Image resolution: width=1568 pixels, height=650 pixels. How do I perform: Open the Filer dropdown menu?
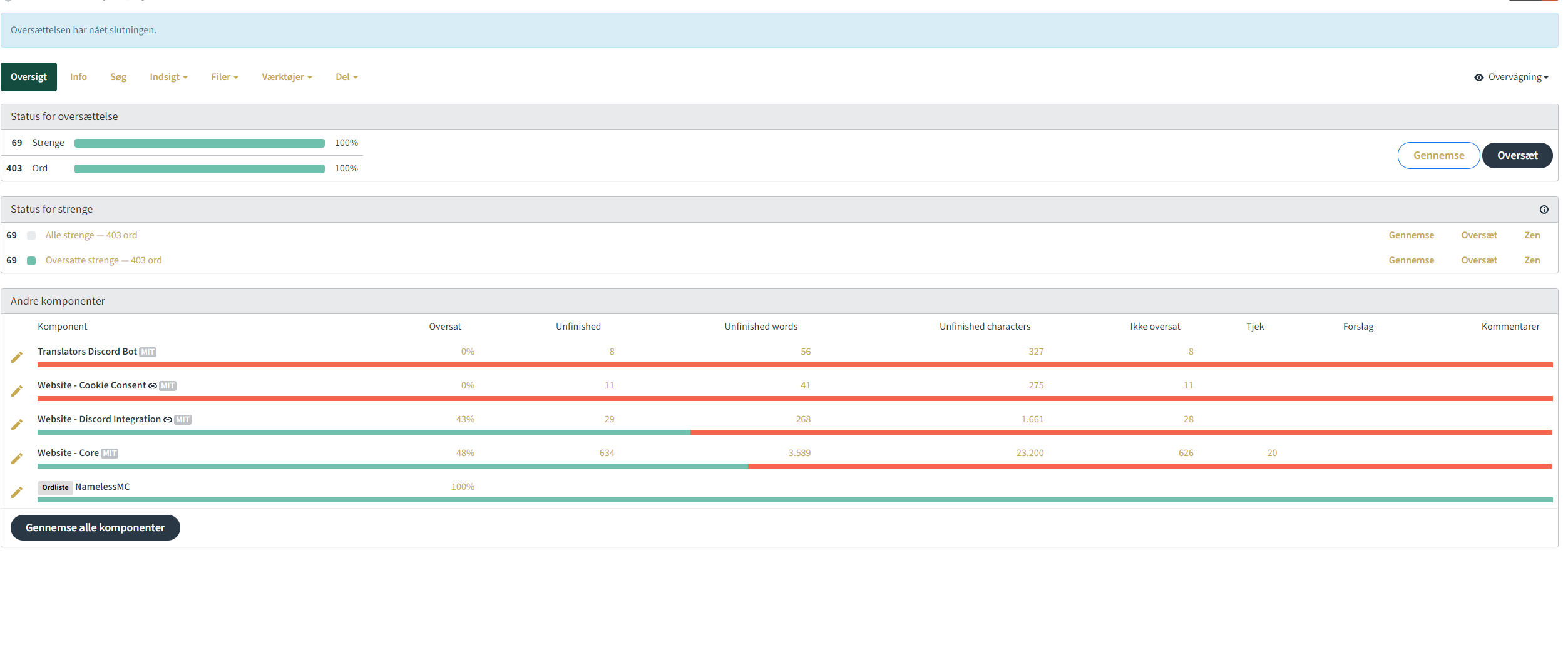225,77
